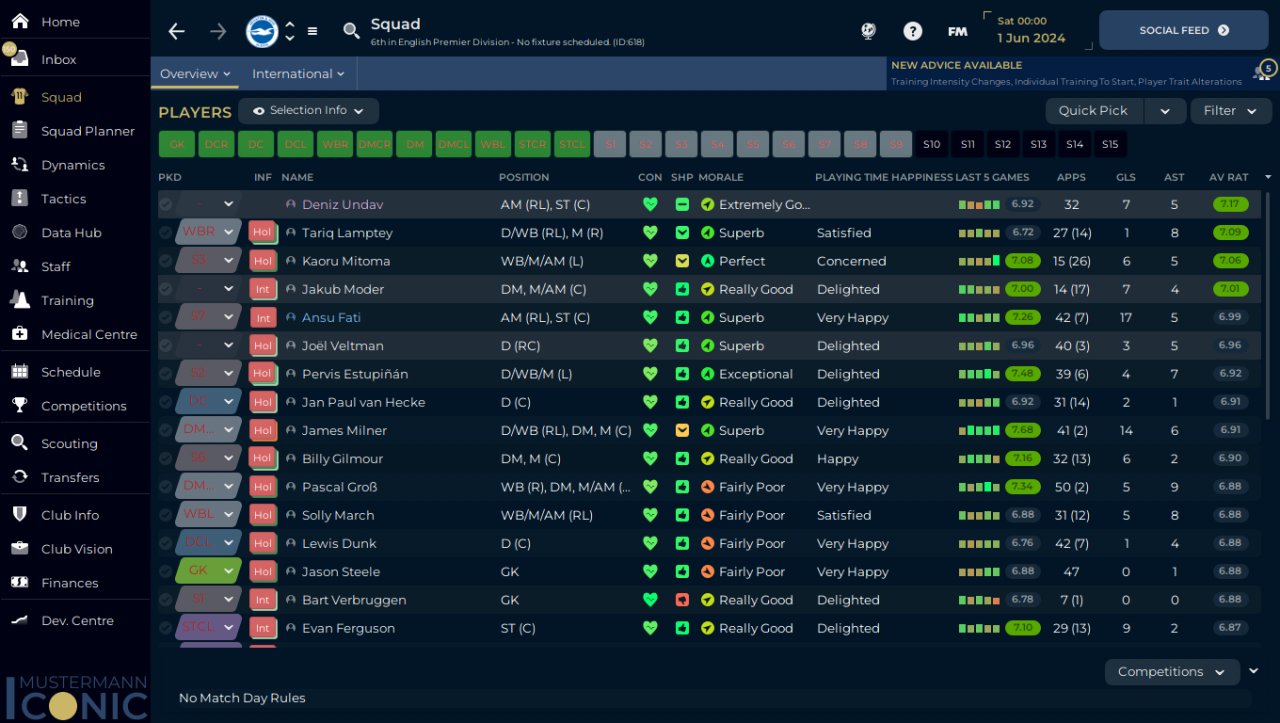The width and height of the screenshot is (1280, 723).
Task: Expand the Selection Info dropdown
Action: pos(308,111)
